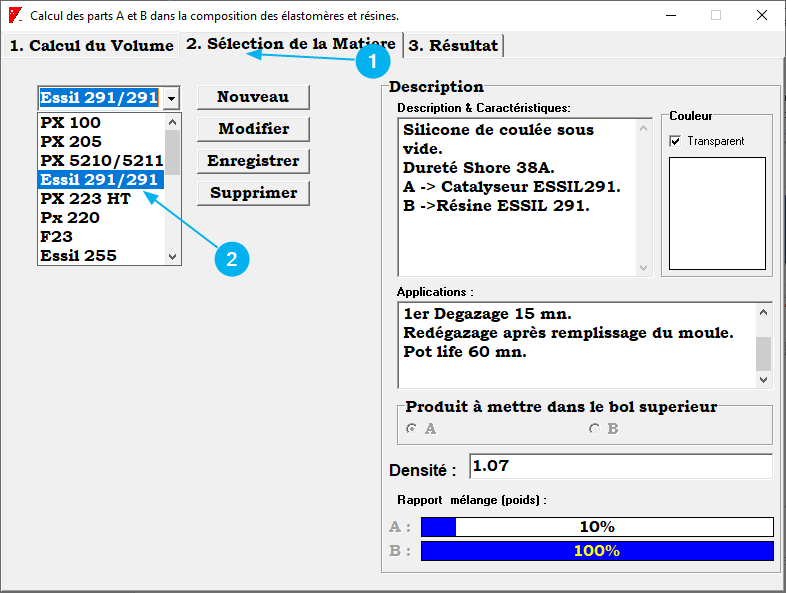786x593 pixels.
Task: Click the description box scroll down arrow
Action: 644,268
